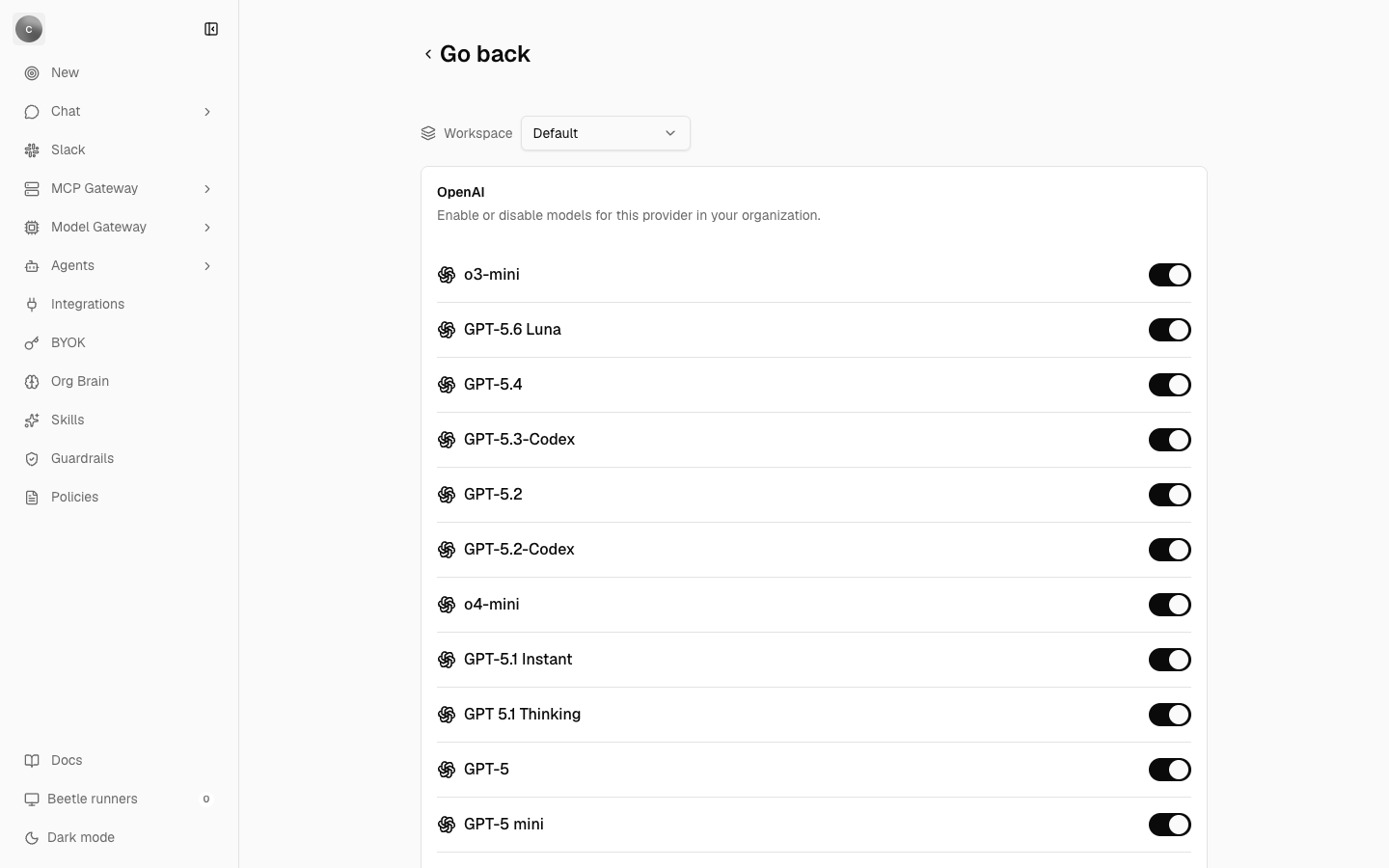Click the Org Brain icon

click(x=32, y=382)
